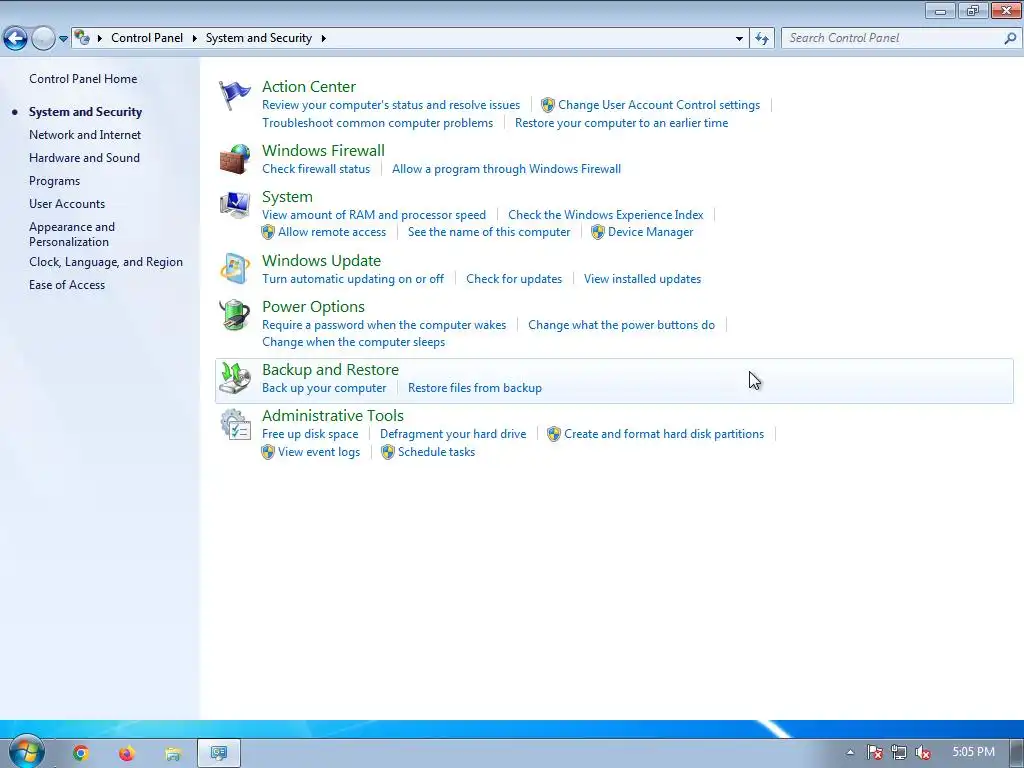Select Network and Internet in sidebar
The width and height of the screenshot is (1024, 768).
coord(85,135)
